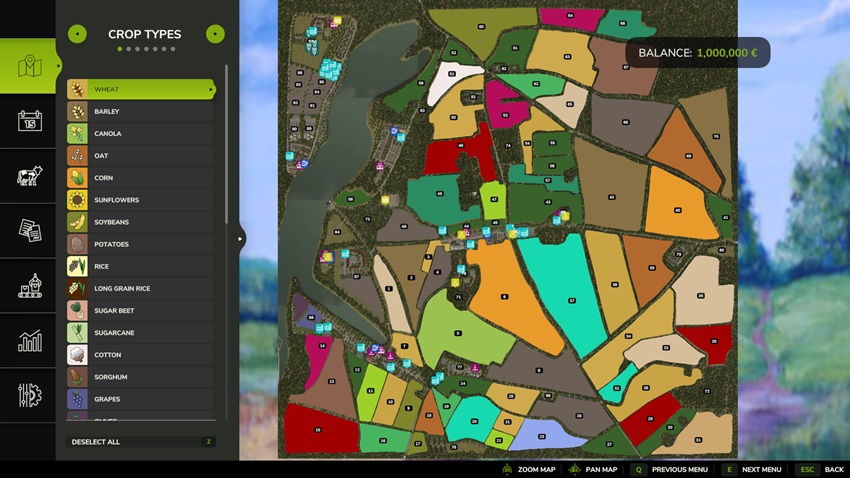The image size is (850, 478).
Task: Click Deselect All button
Action: [141, 442]
